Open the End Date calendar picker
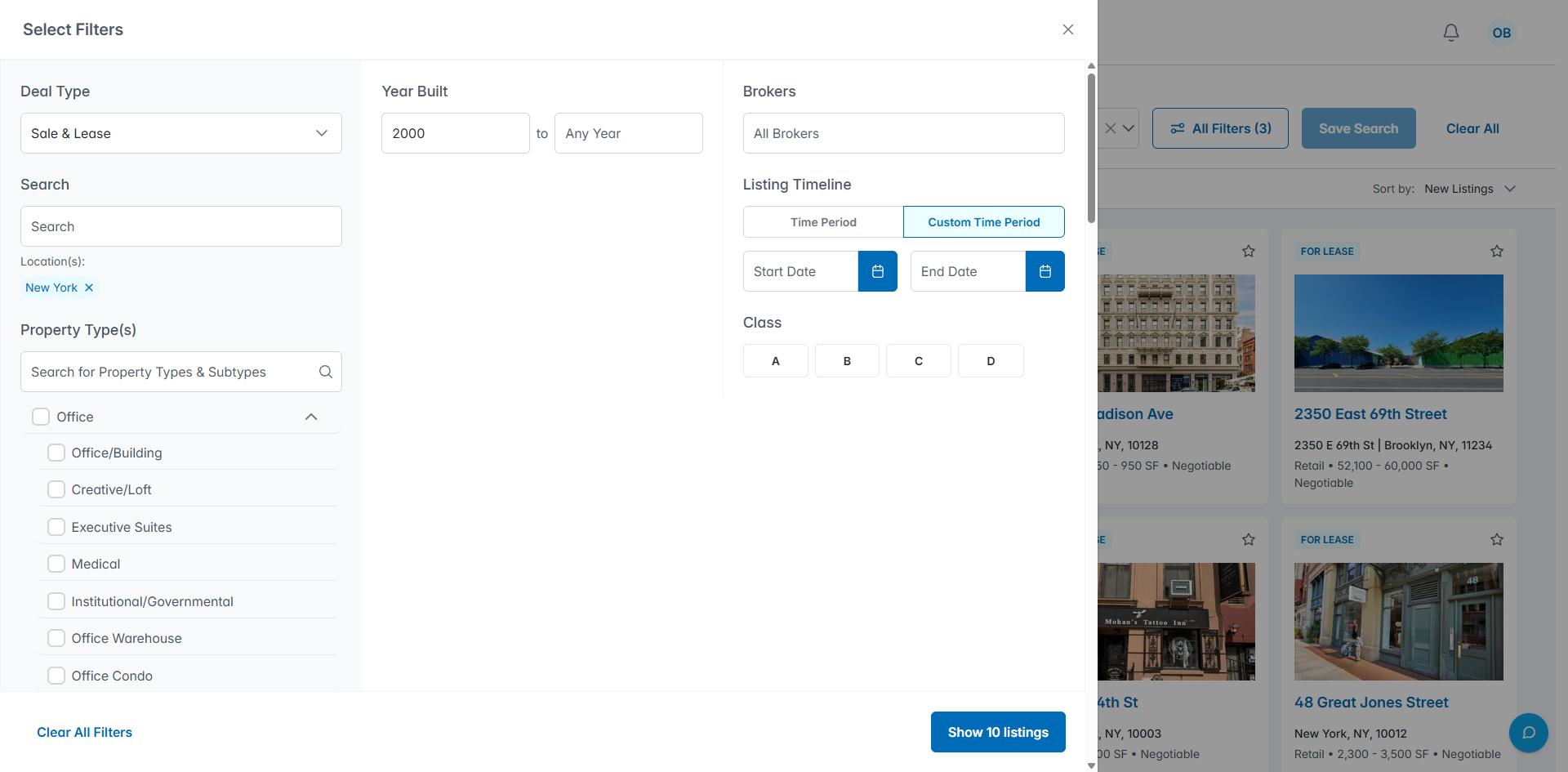1568x772 pixels. (1045, 271)
